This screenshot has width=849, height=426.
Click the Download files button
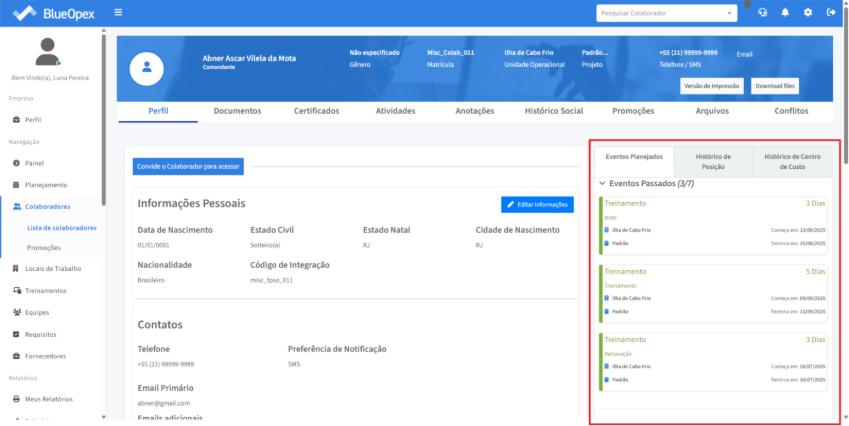click(775, 86)
